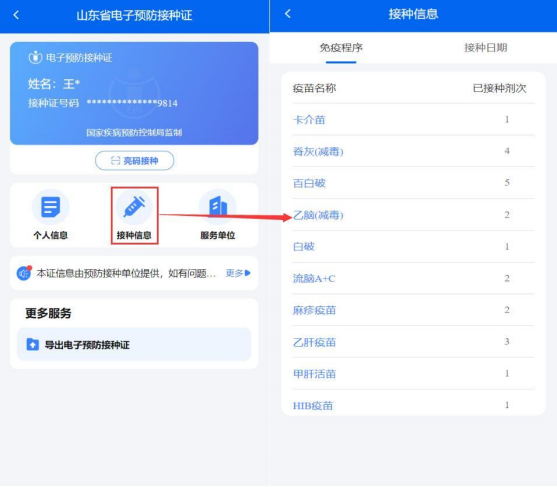Tap the 亮码接种 button

point(135,161)
